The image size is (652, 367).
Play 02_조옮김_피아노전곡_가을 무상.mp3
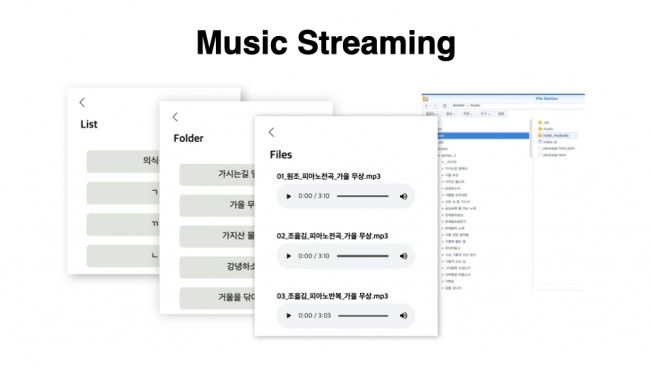[289, 256]
